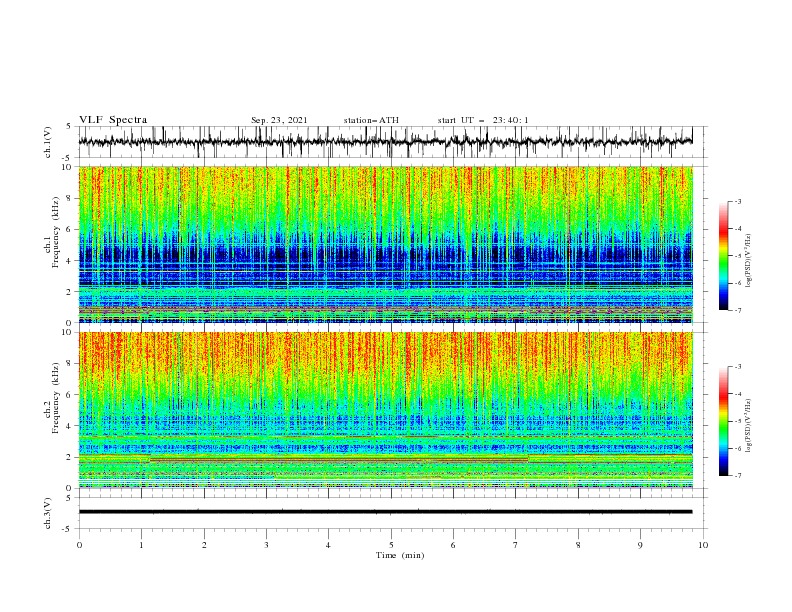This screenshot has height=612, width=792.
Task: Select the "start UT = 23:40:1" label
Action: 483,120
